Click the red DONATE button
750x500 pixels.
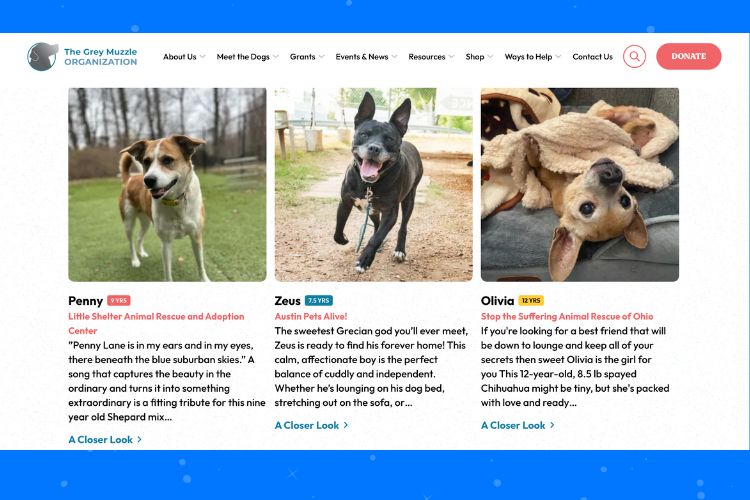(689, 56)
